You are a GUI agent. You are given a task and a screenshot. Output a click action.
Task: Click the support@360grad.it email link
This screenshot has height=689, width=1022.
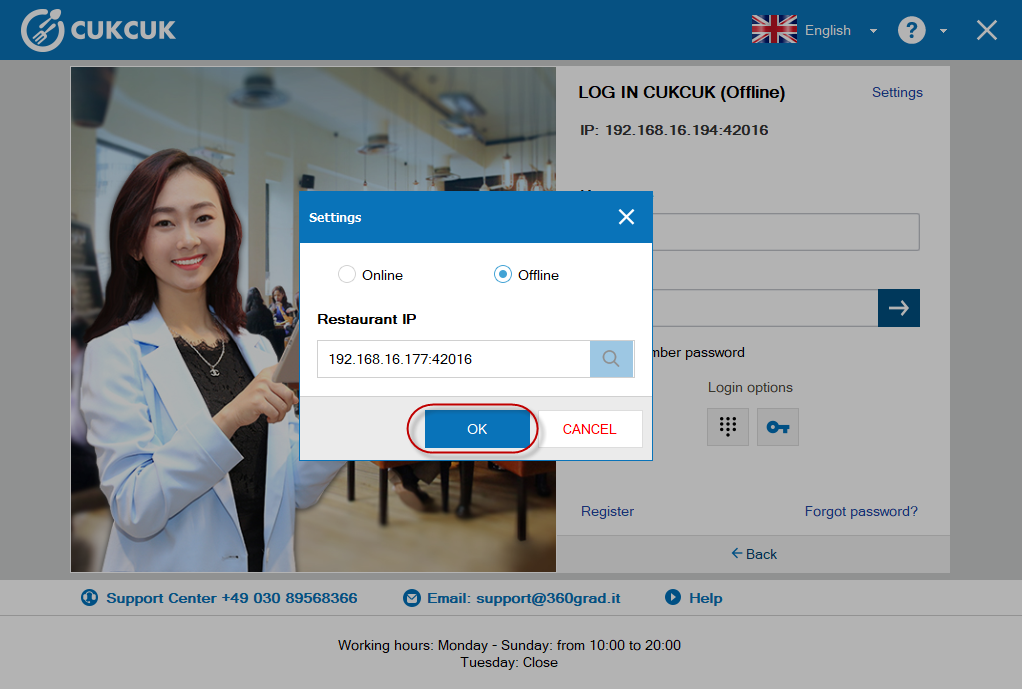point(548,598)
